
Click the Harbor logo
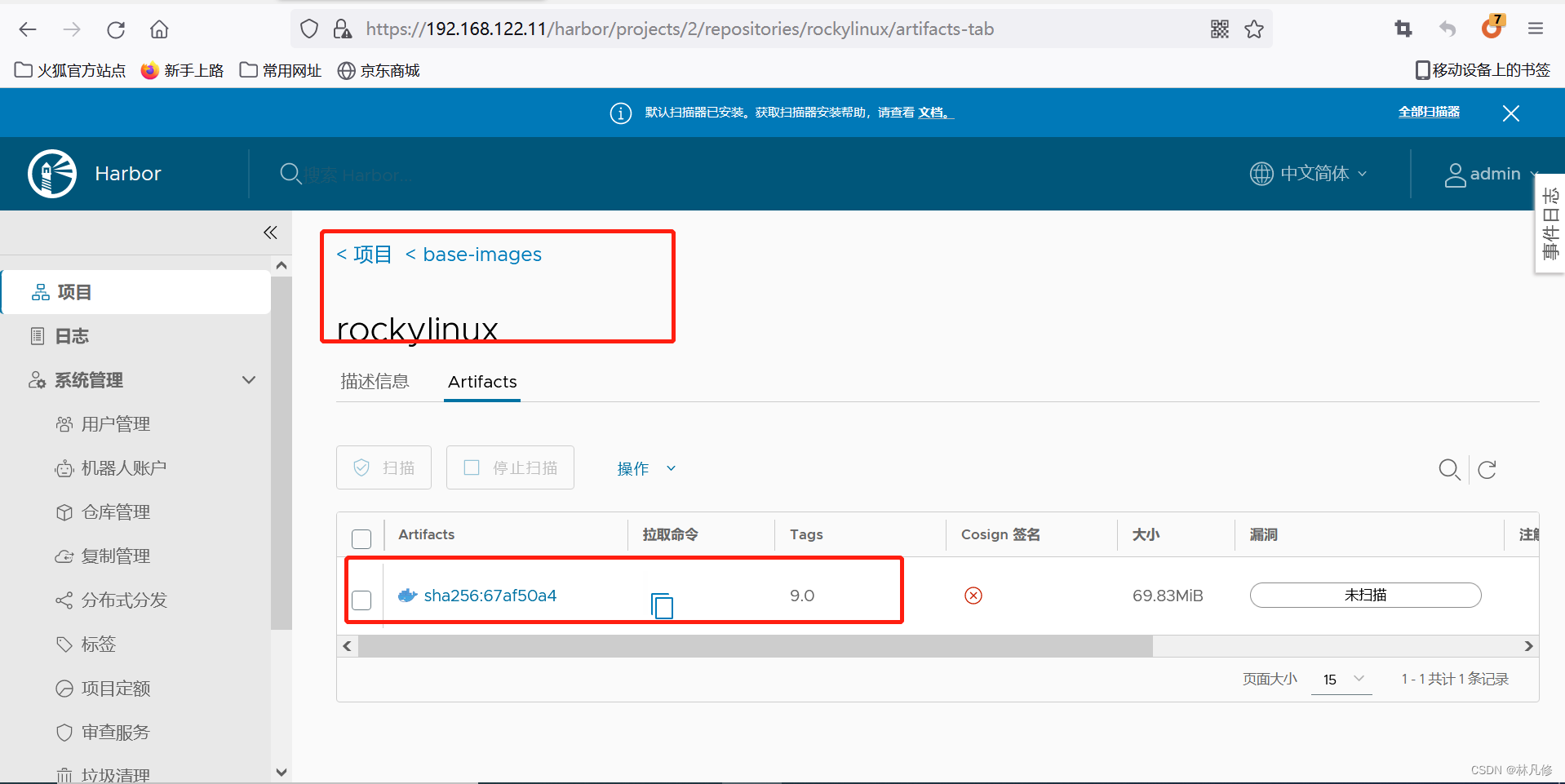tap(52, 174)
